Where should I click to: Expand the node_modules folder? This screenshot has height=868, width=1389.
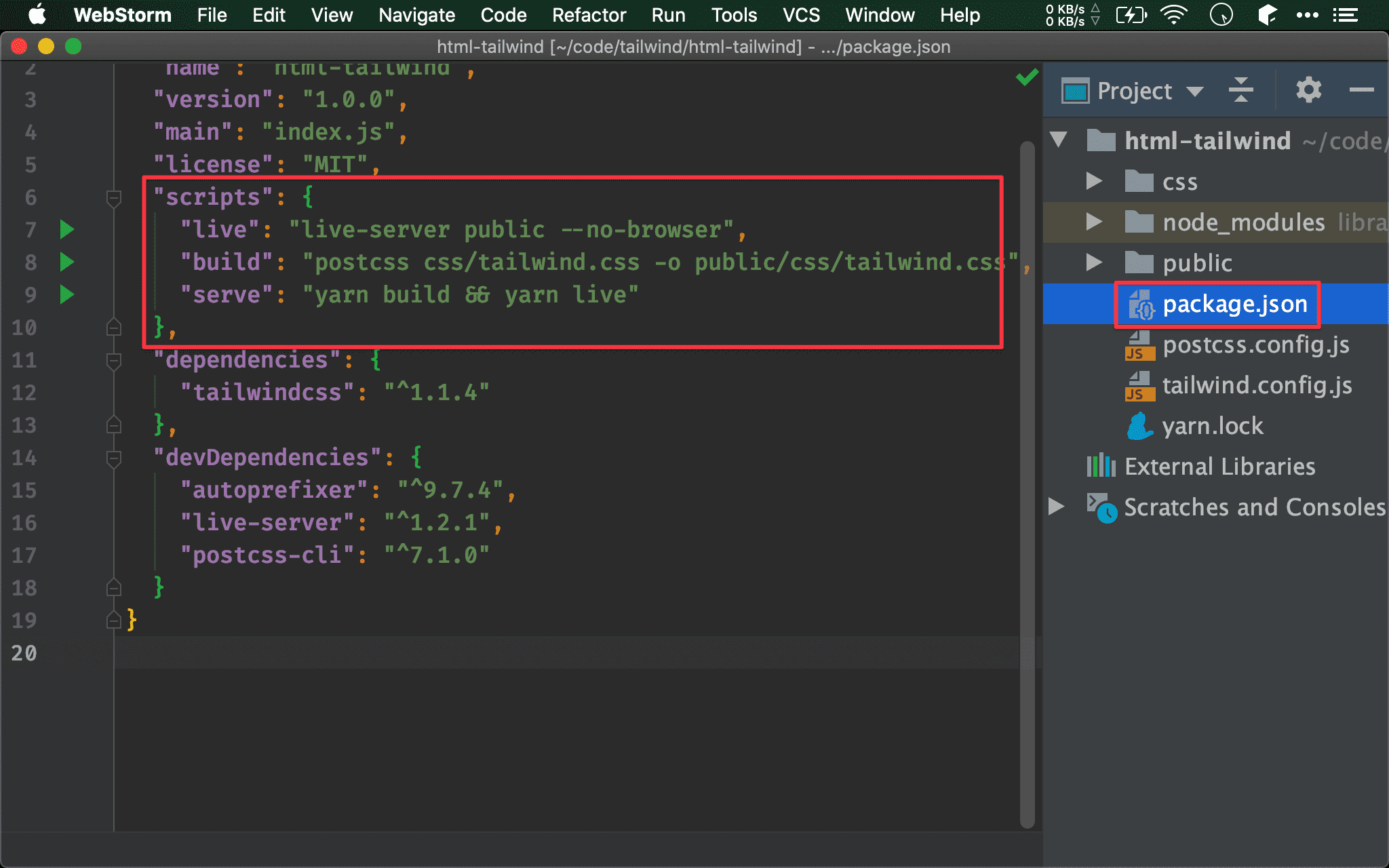pyautogui.click(x=1093, y=222)
